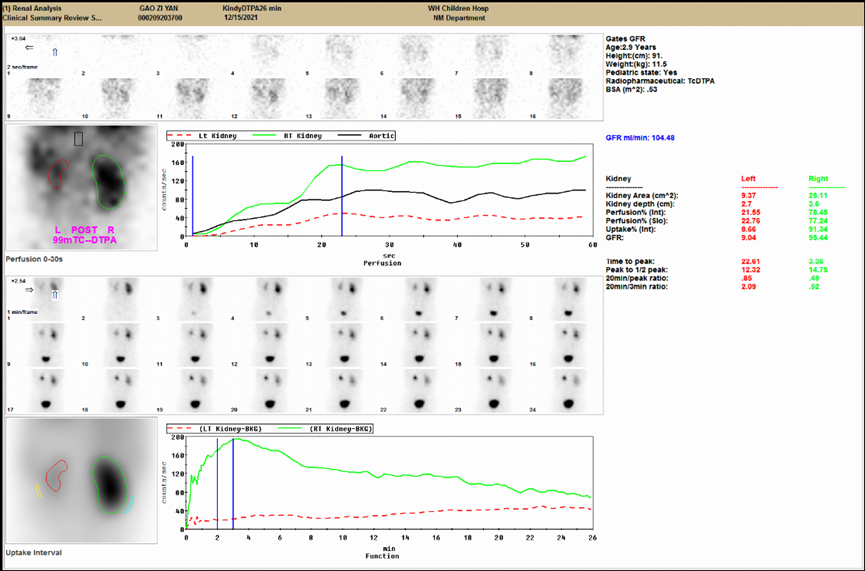Click the Lt Kidney legend entry in the perfusion chart
Screen dimensions: 865x571
[202, 136]
